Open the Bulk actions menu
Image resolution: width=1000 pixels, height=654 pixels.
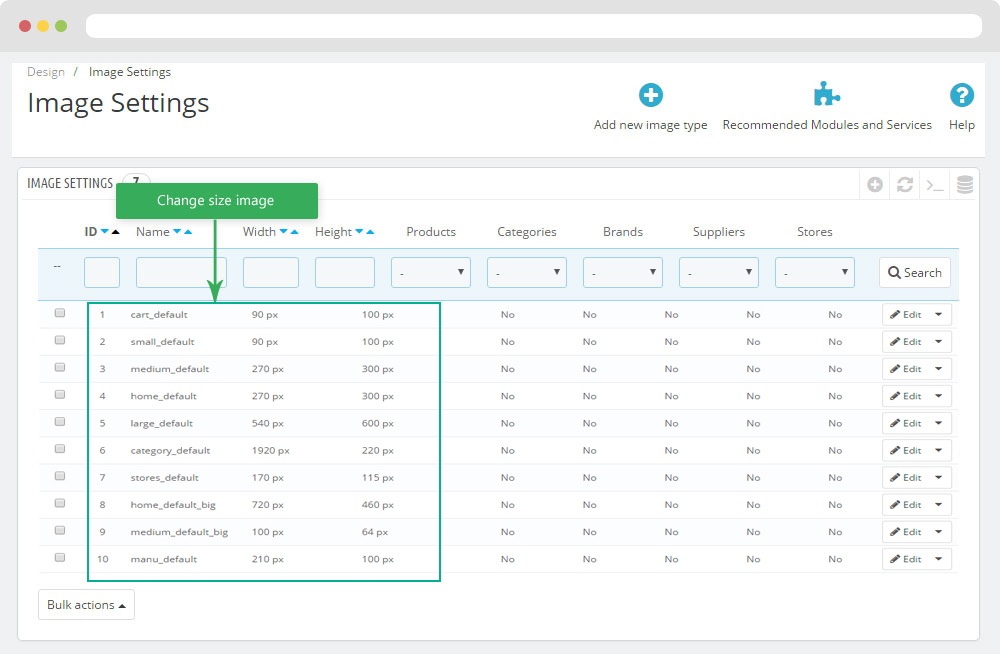point(86,605)
